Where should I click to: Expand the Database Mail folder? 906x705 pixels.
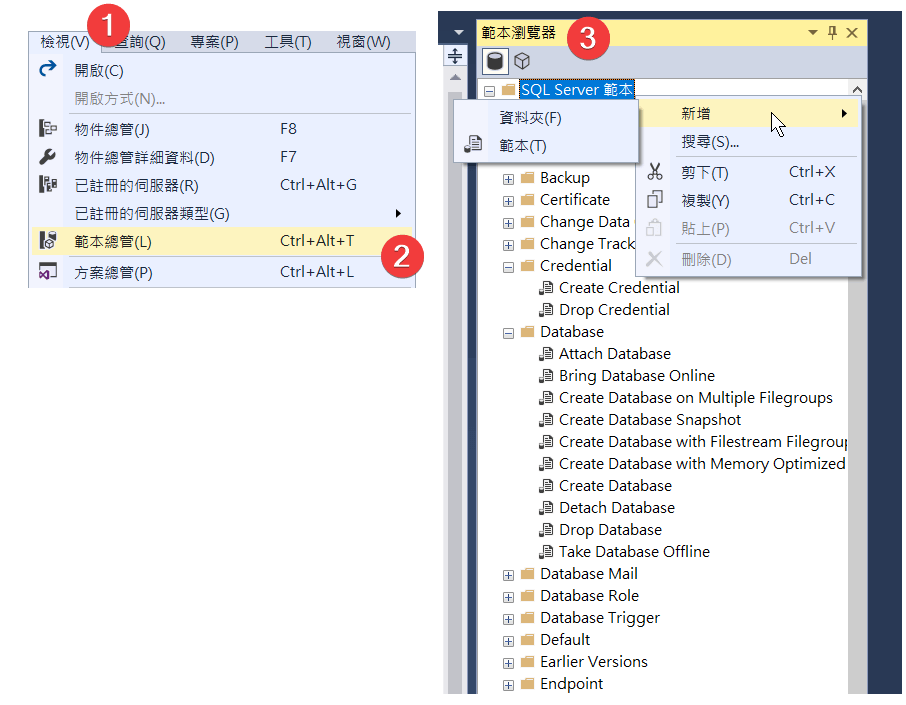[509, 574]
